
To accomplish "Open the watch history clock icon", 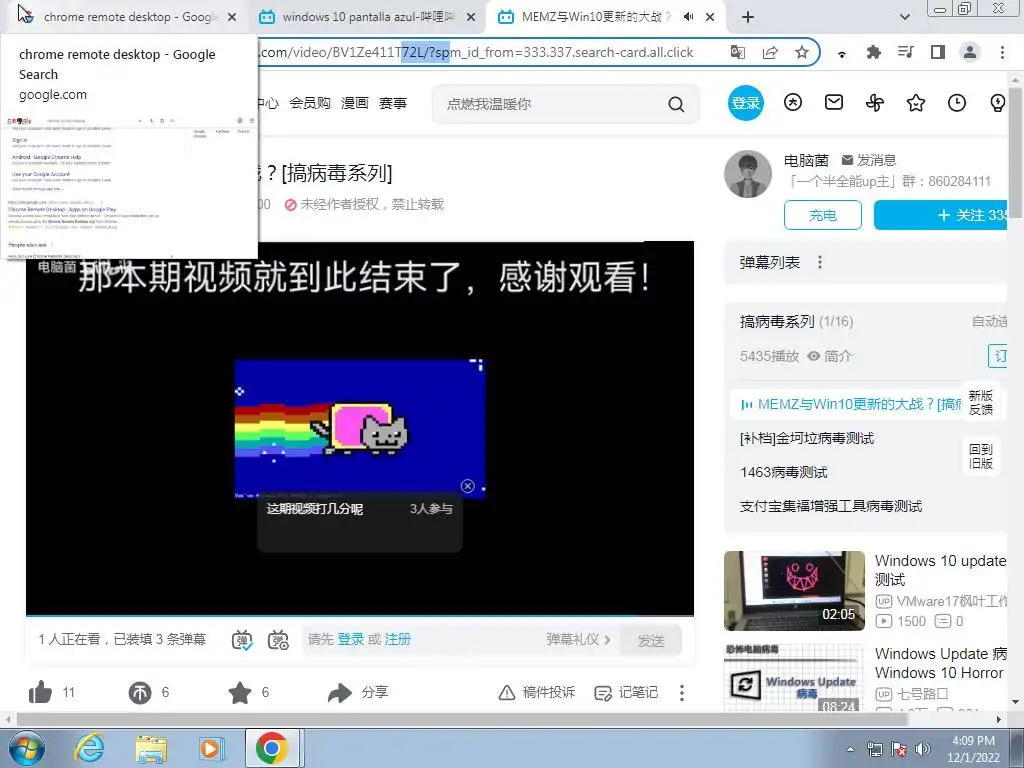I will 957,103.
